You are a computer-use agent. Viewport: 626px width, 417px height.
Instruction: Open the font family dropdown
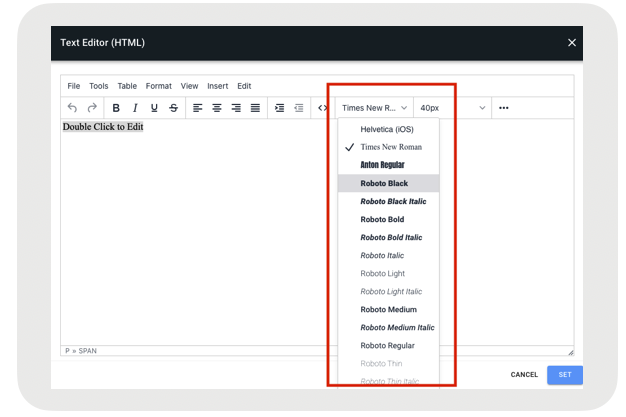tap(374, 108)
